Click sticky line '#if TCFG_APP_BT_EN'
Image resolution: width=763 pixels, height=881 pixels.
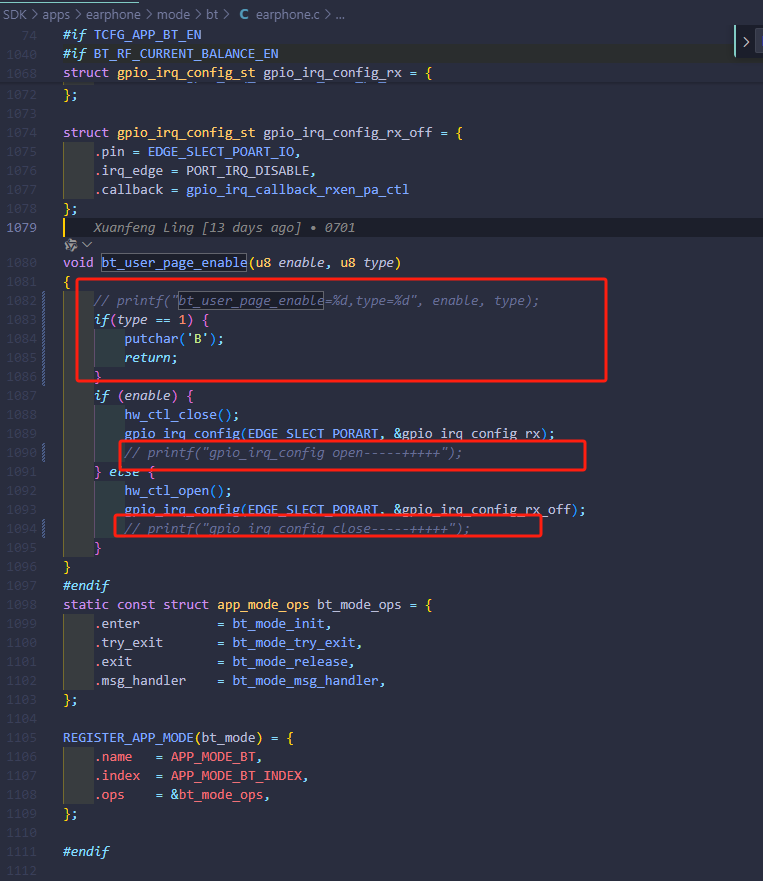click(132, 35)
